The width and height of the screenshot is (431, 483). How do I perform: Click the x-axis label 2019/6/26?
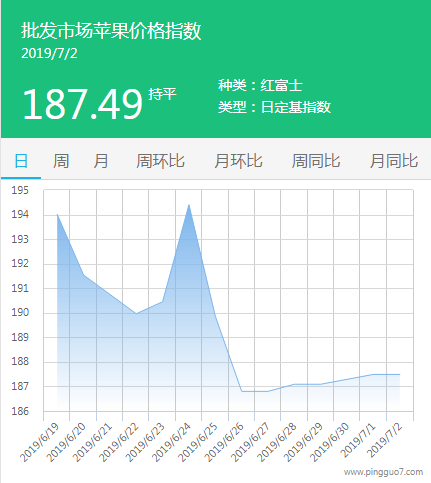pyautogui.click(x=224, y=442)
